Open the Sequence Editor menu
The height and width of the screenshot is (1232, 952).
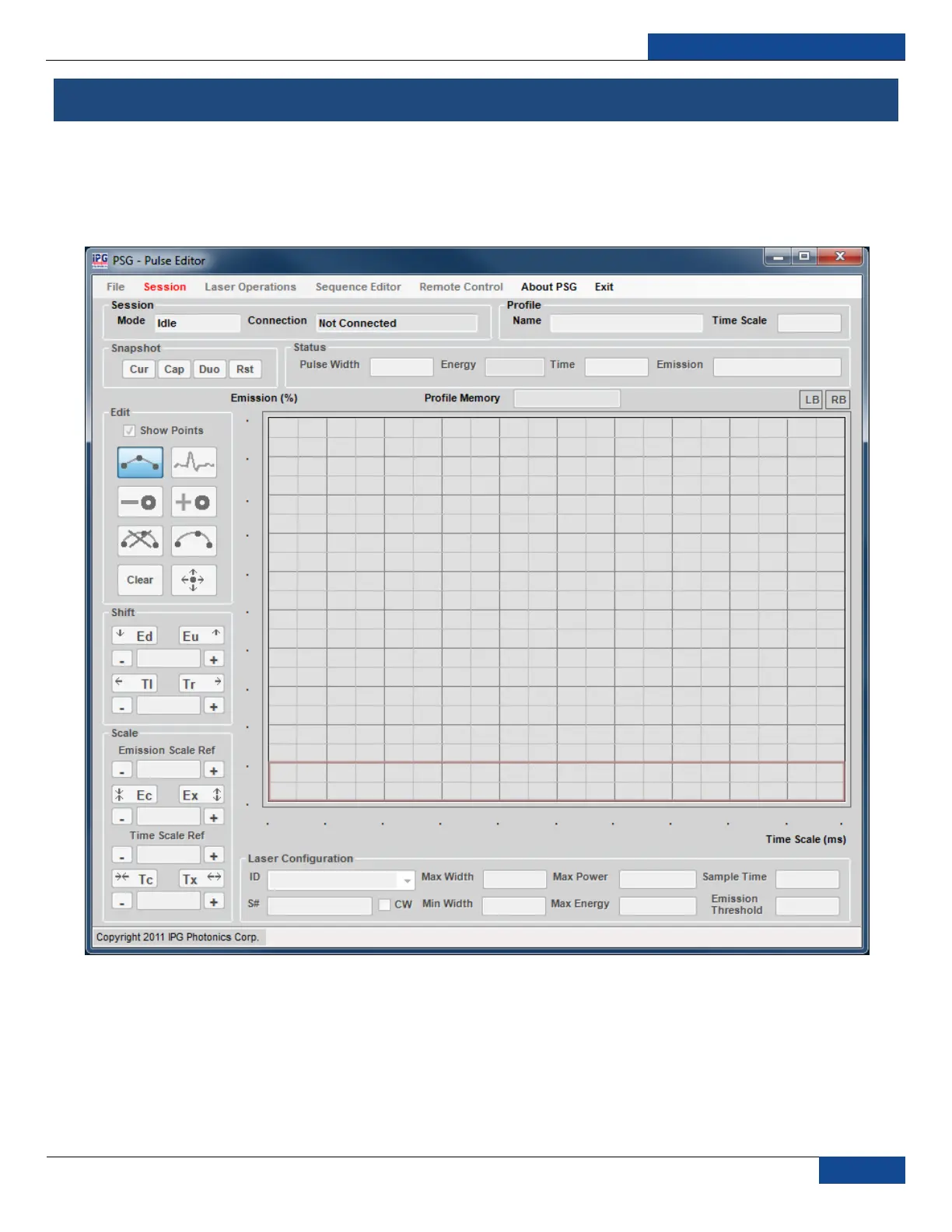tap(358, 287)
